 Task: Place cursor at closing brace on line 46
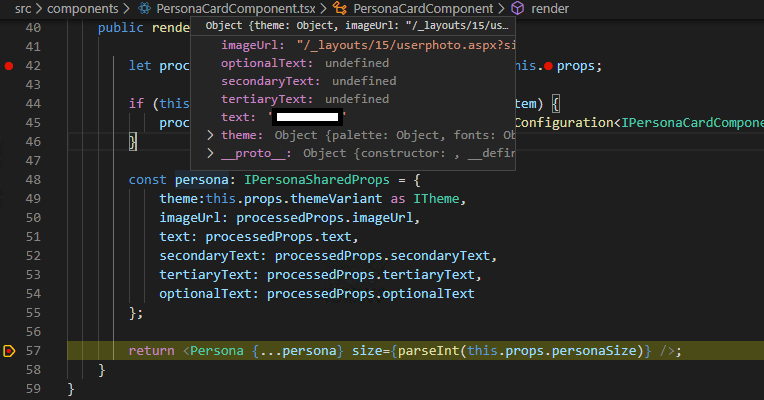(133, 142)
